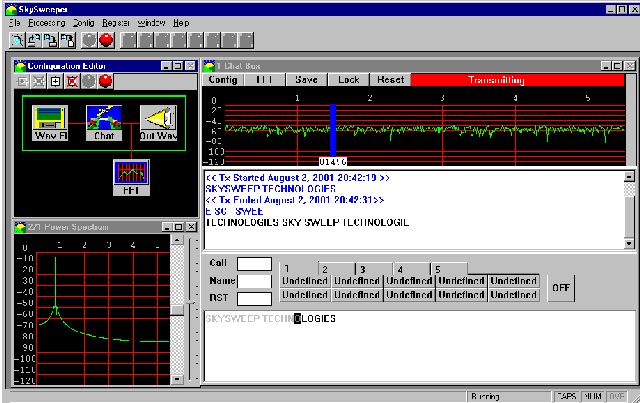Click the grey ball icon in the main toolbar
Image resolution: width=640 pixels, height=403 pixels.
89,40
